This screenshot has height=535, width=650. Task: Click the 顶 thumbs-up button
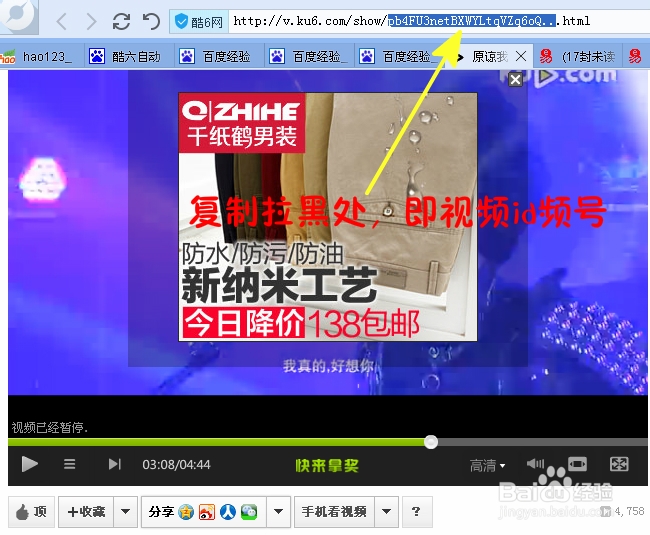click(32, 512)
